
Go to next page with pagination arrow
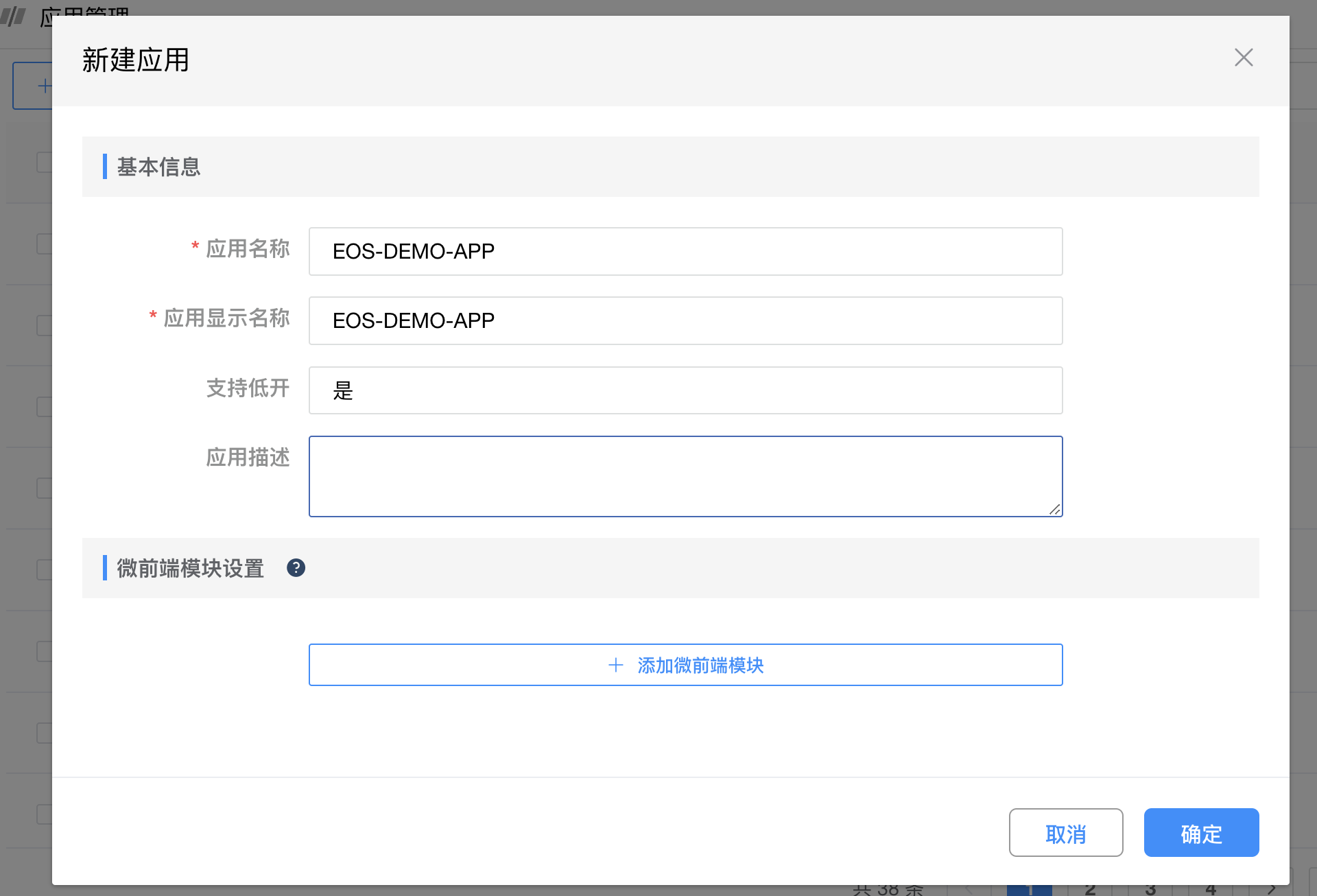(1271, 890)
